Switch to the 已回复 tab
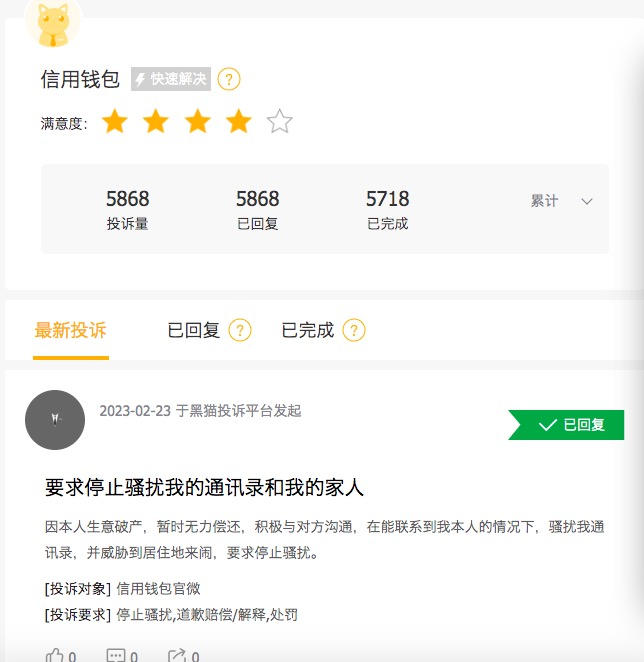Viewport: 644px width, 662px height. 193,330
